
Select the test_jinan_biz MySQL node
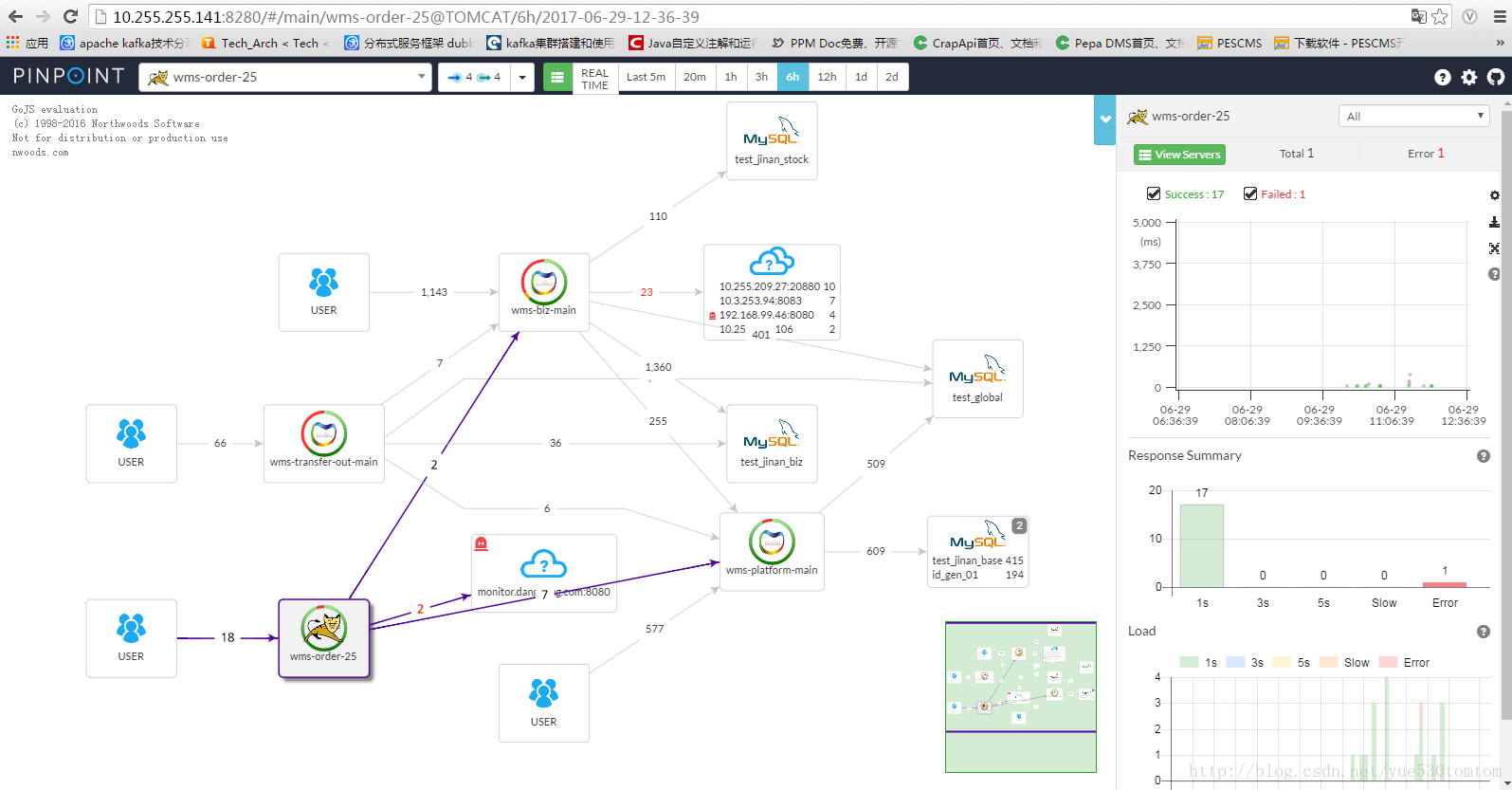[x=772, y=443]
